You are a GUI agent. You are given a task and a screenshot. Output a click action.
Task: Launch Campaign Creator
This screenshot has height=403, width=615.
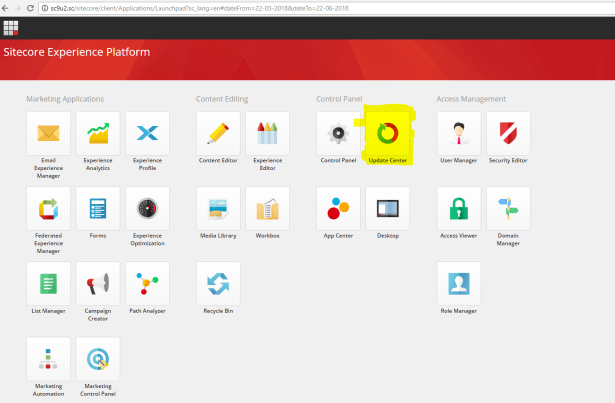click(98, 284)
